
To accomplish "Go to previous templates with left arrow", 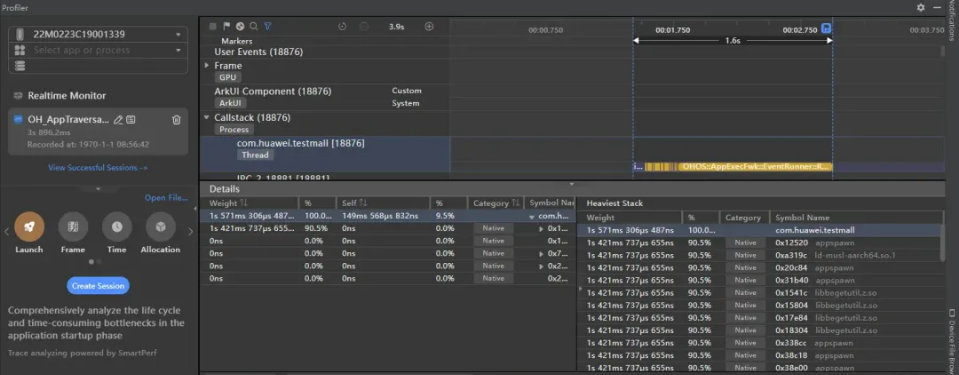I will tap(7, 231).
